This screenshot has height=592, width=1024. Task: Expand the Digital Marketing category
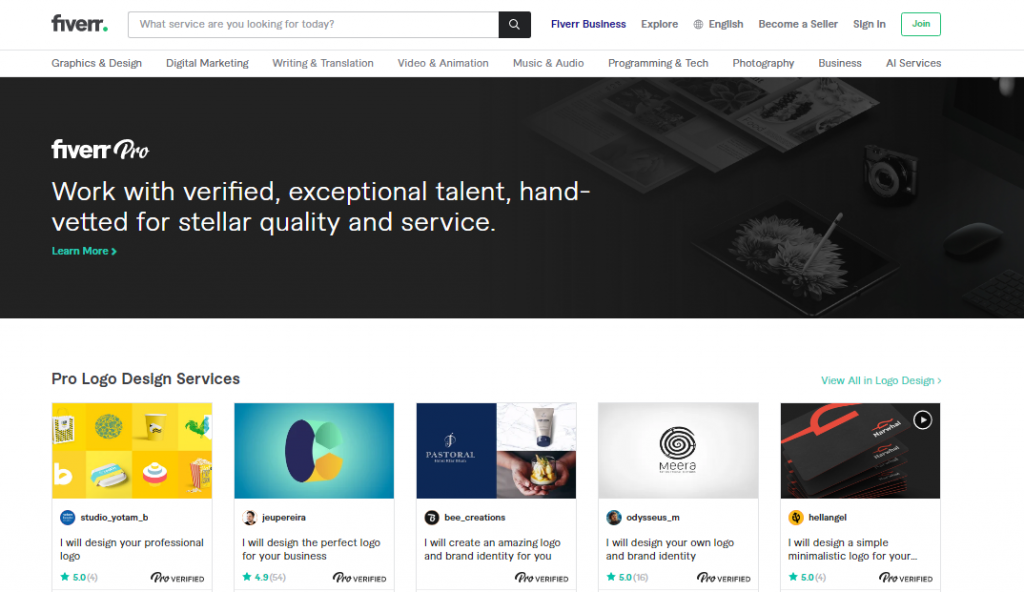[x=207, y=63]
